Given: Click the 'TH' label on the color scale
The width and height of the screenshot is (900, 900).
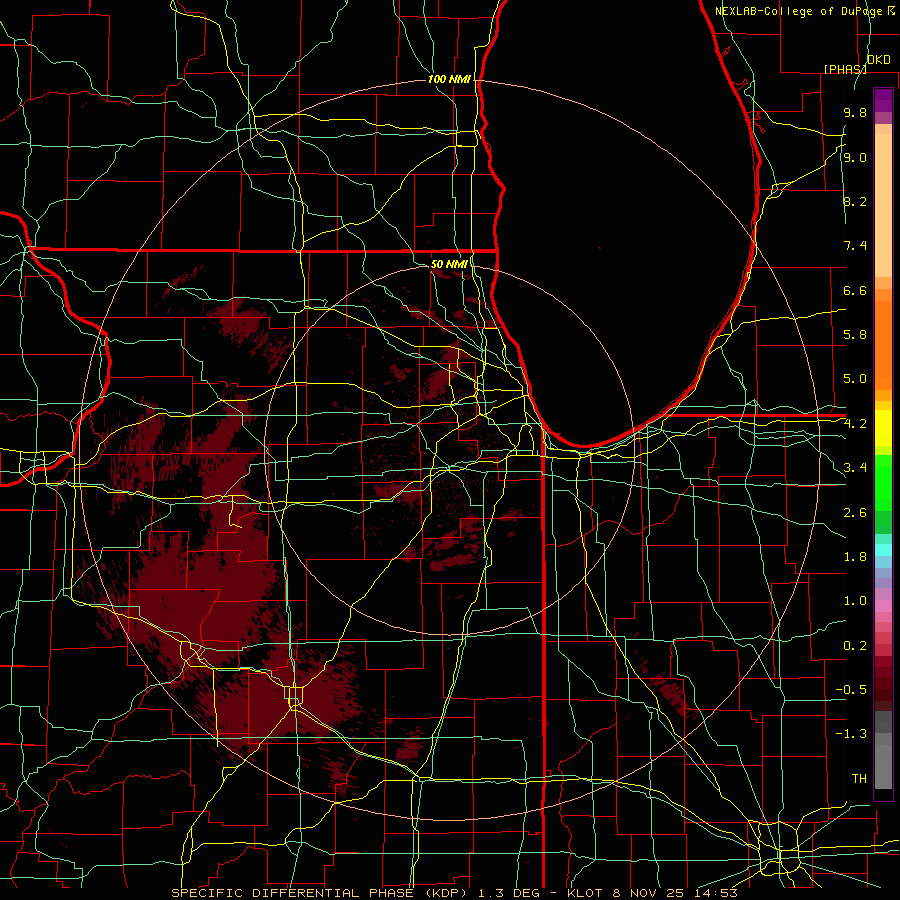Looking at the screenshot, I should pyautogui.click(x=859, y=779).
